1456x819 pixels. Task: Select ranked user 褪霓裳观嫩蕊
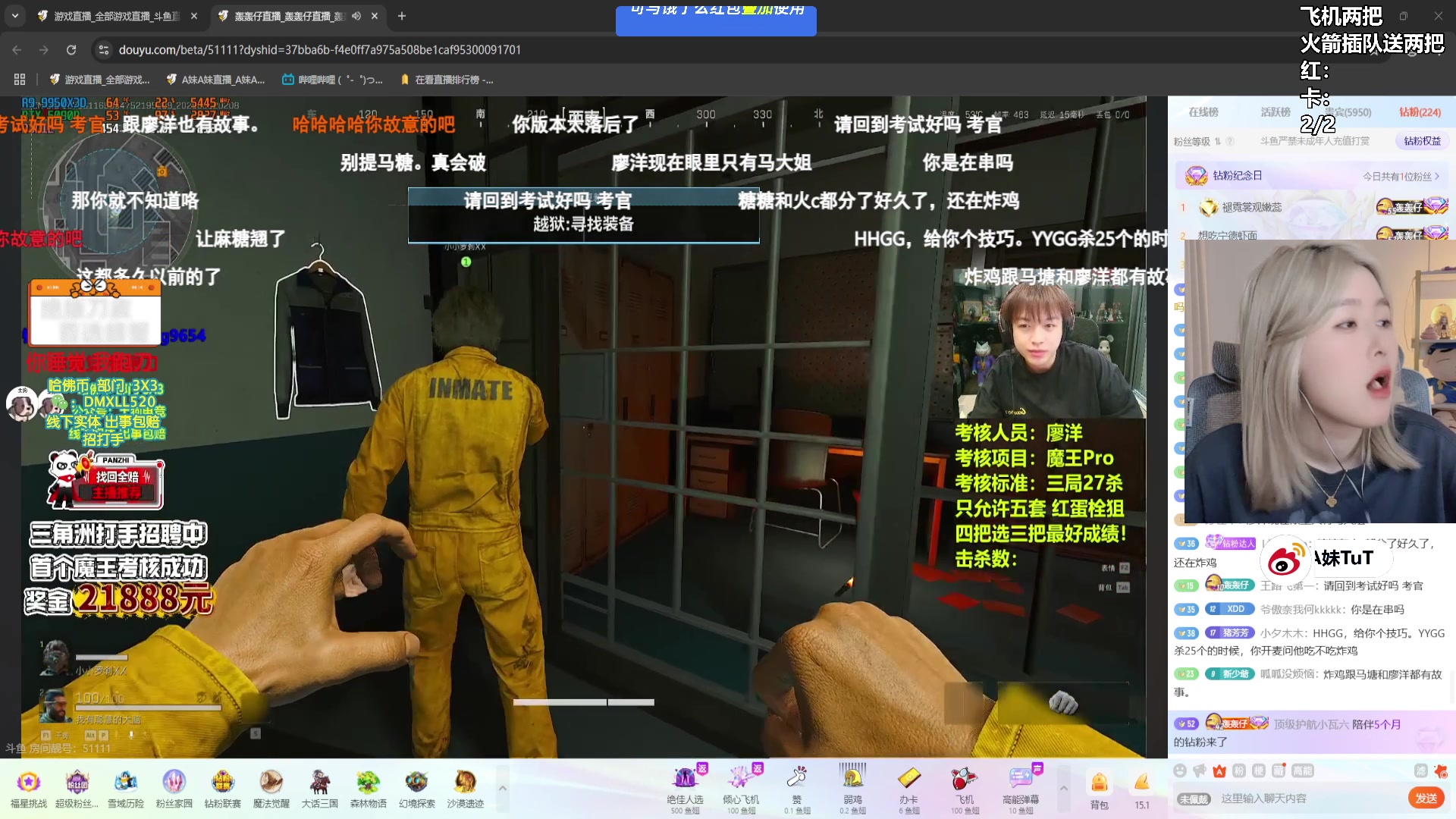pyautogui.click(x=1251, y=207)
